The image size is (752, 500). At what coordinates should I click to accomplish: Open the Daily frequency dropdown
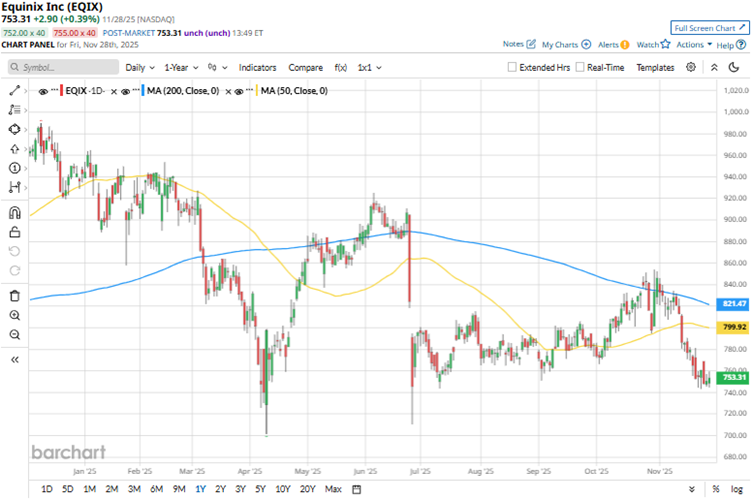pyautogui.click(x=140, y=68)
